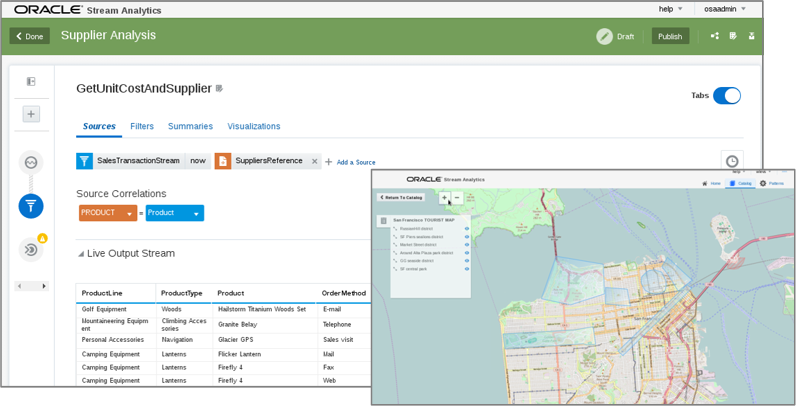The height and width of the screenshot is (410, 800).
Task: Open the Visualizations tab
Action: pos(254,126)
